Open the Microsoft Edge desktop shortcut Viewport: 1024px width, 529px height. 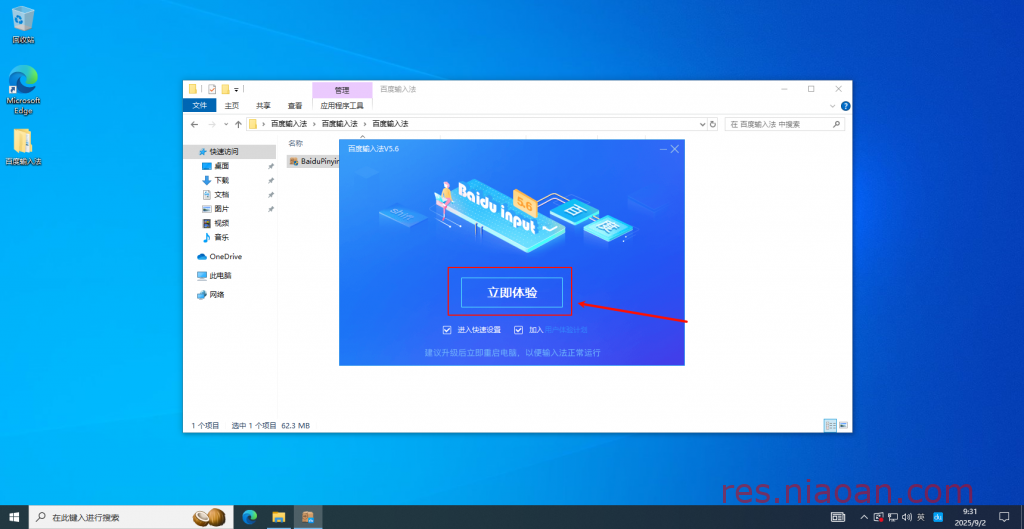point(23,89)
